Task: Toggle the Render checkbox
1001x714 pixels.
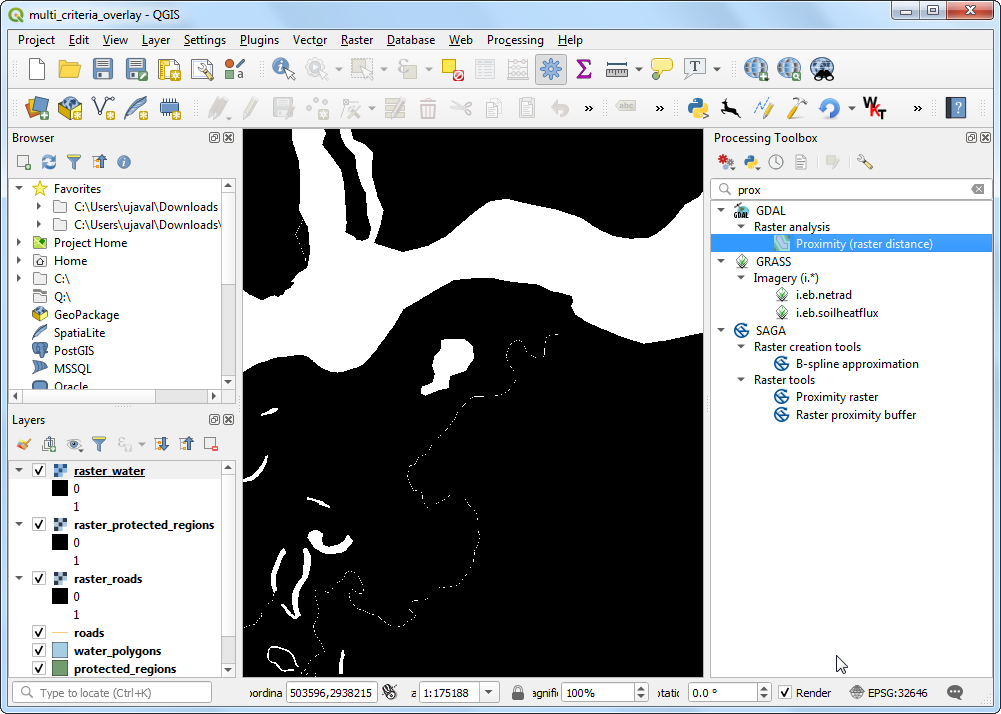Action: tap(785, 692)
